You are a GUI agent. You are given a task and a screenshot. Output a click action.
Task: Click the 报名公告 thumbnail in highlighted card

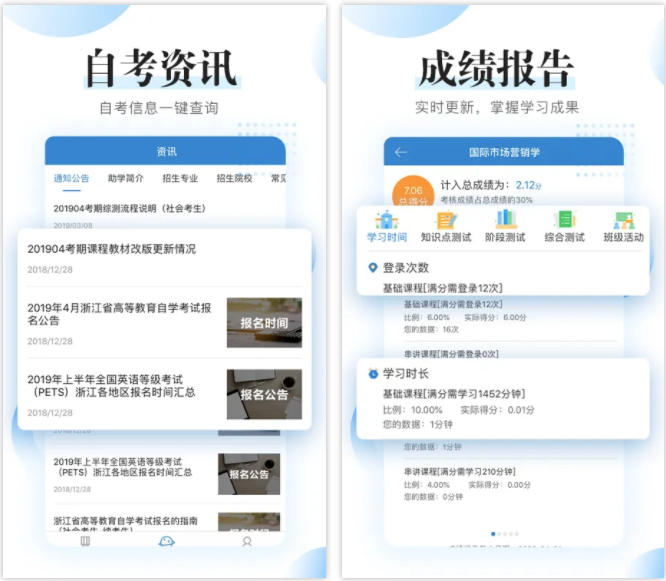coord(264,393)
